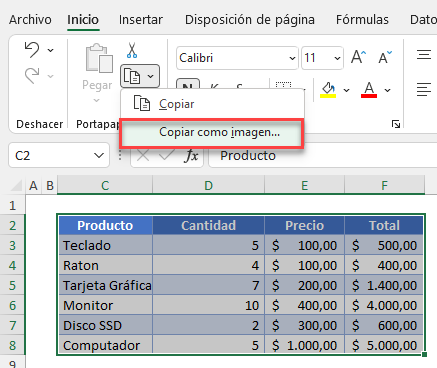Switch to the Insertar tab

point(141,20)
